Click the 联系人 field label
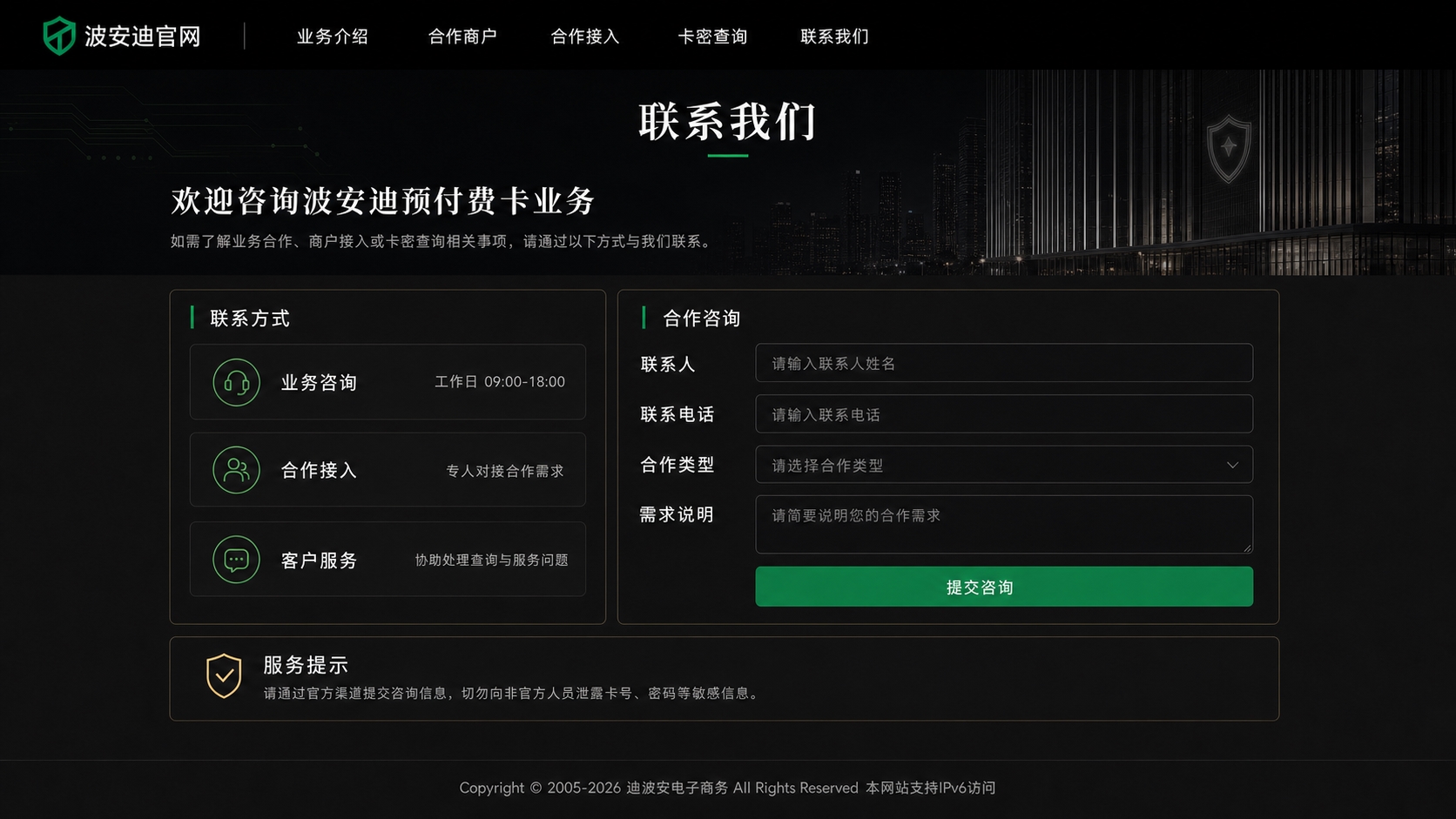This screenshot has width=1456, height=819. click(x=668, y=364)
